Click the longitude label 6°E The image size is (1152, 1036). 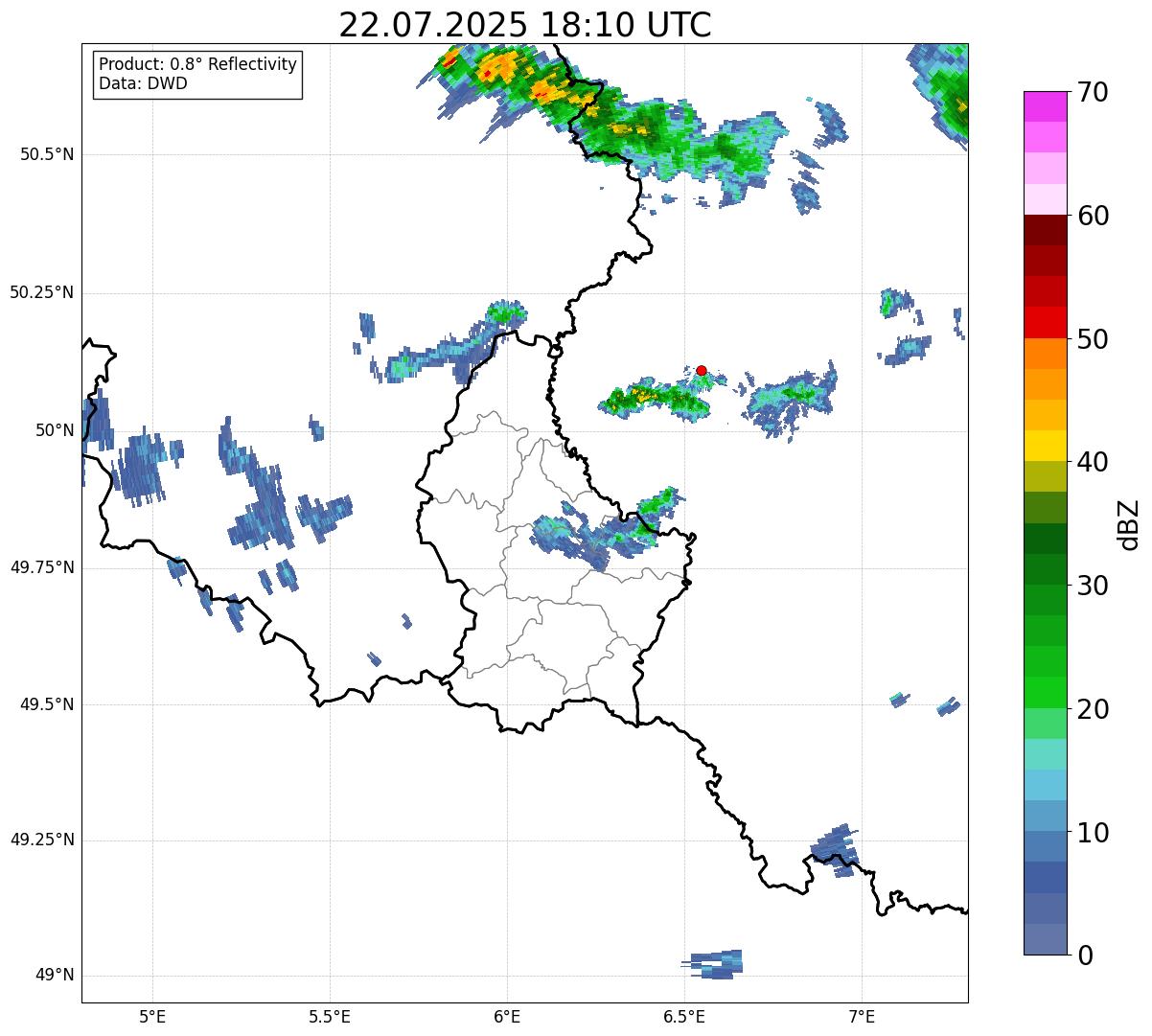click(507, 1016)
